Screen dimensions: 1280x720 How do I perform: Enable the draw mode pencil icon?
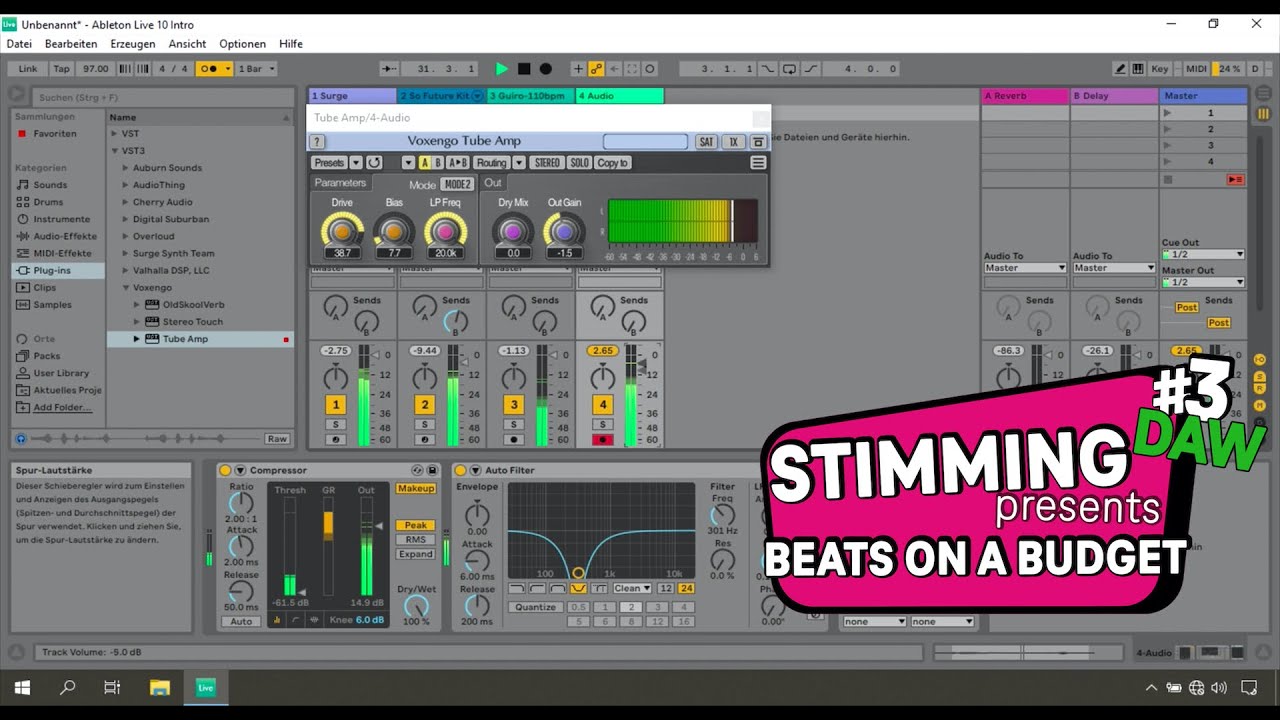(x=1121, y=69)
